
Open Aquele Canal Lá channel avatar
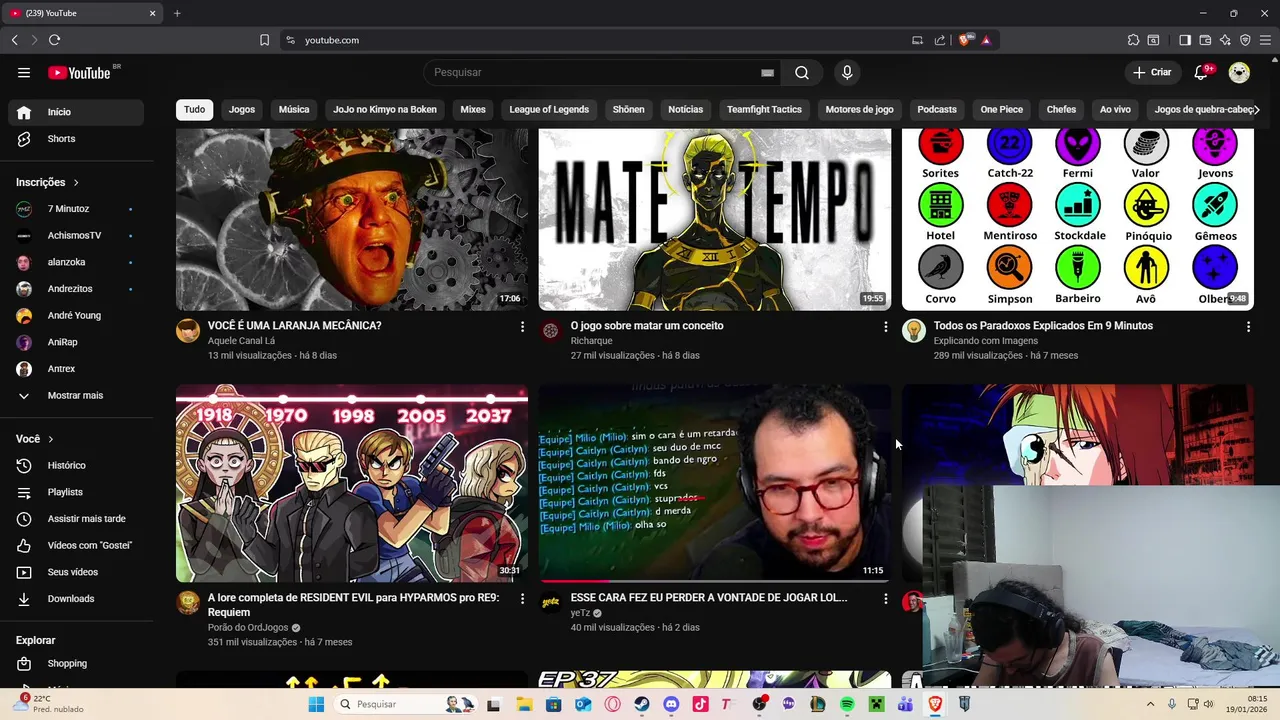pyautogui.click(x=188, y=331)
